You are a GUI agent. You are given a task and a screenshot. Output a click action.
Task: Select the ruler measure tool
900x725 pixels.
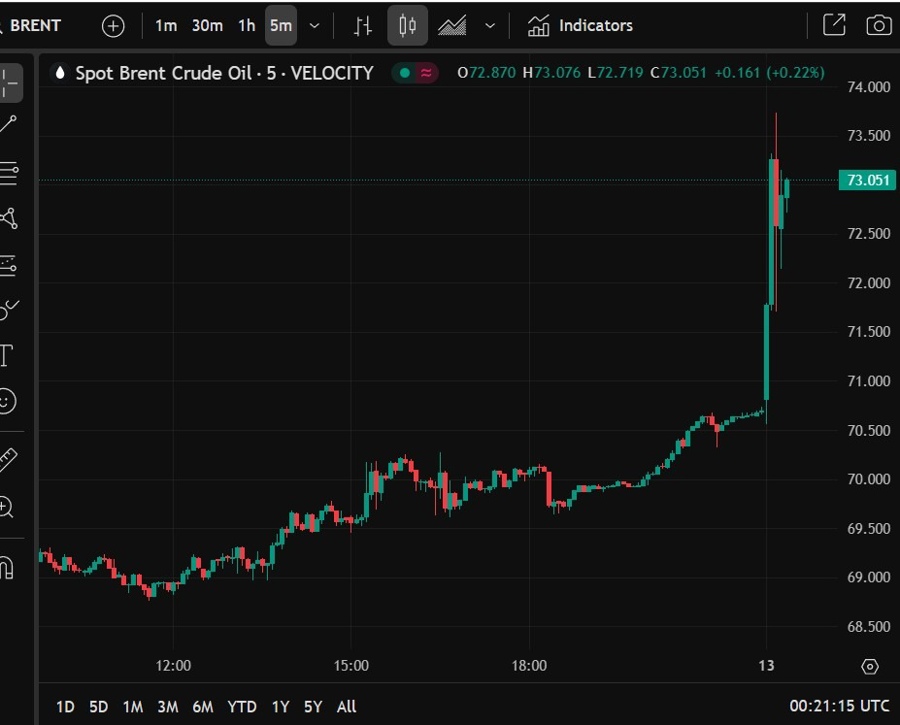tap(9, 460)
